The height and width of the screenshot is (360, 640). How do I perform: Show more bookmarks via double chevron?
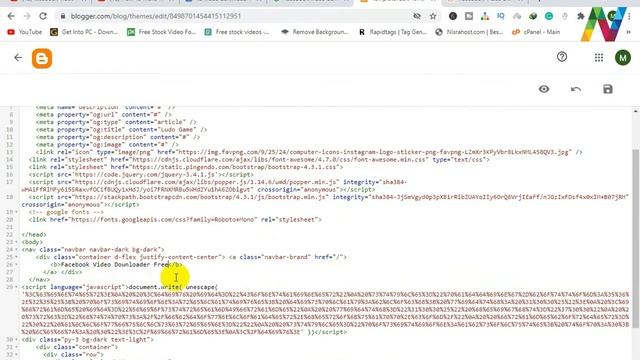pyautogui.click(x=628, y=32)
